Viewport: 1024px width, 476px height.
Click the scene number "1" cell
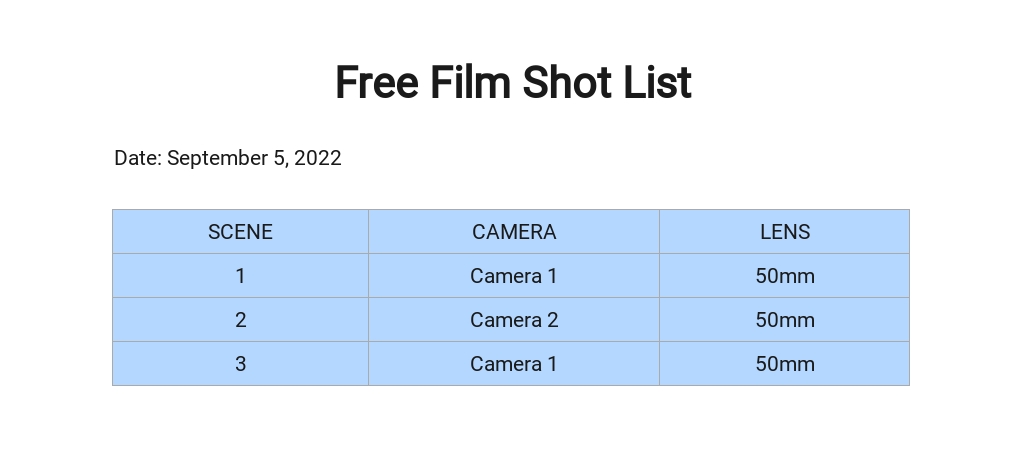coord(240,276)
